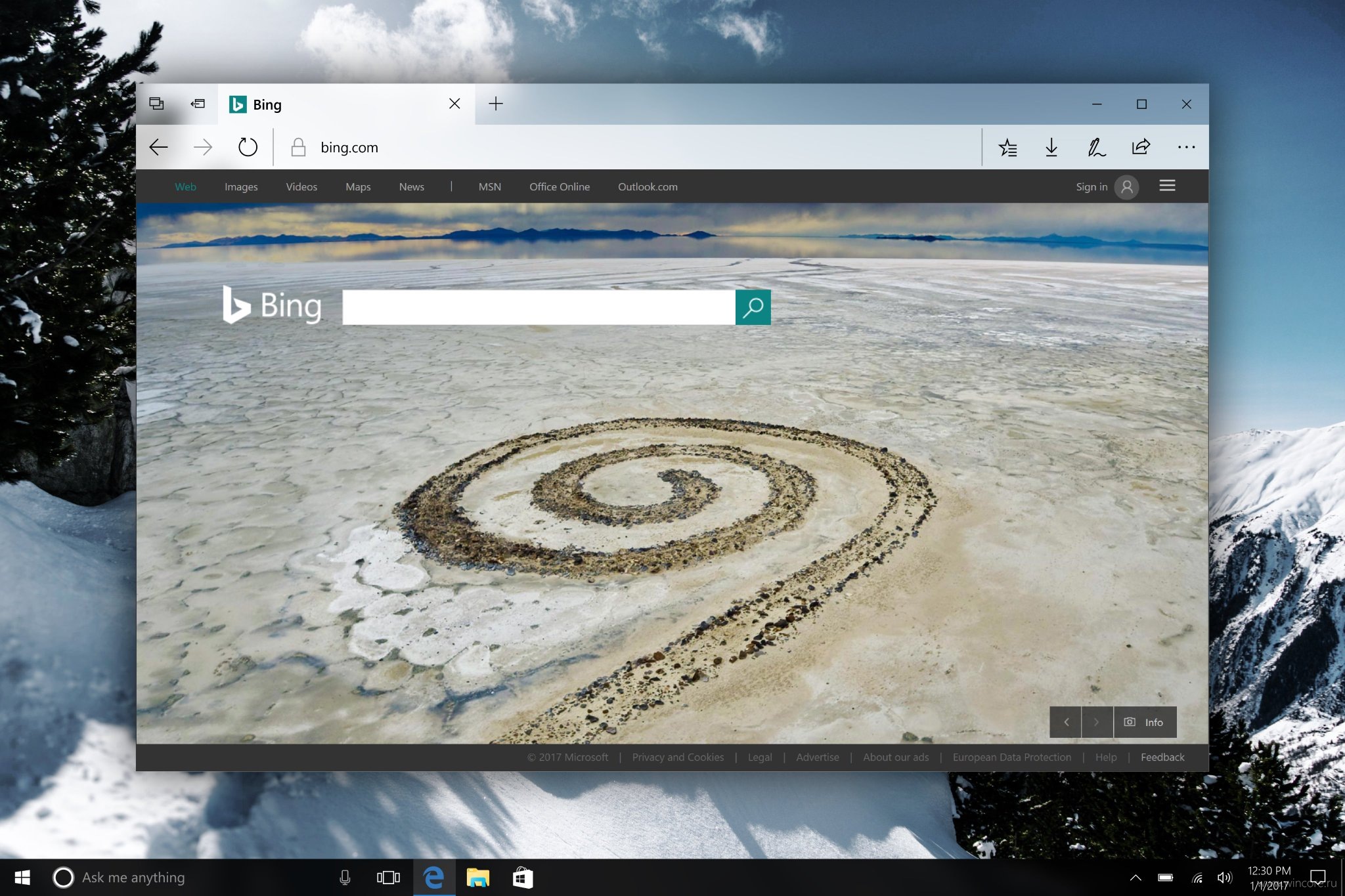Open the Help link
Screen dimensions: 1345x896
coord(1106,757)
